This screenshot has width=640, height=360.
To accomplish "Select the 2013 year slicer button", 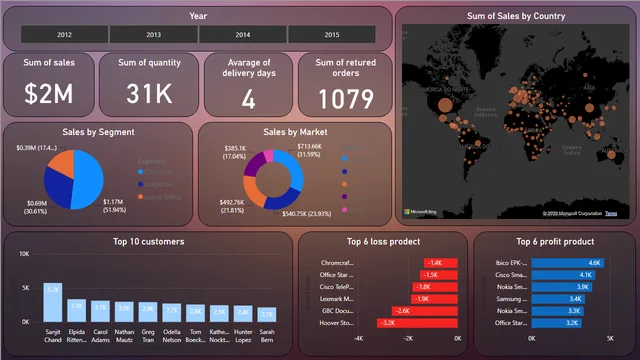I will click(153, 35).
